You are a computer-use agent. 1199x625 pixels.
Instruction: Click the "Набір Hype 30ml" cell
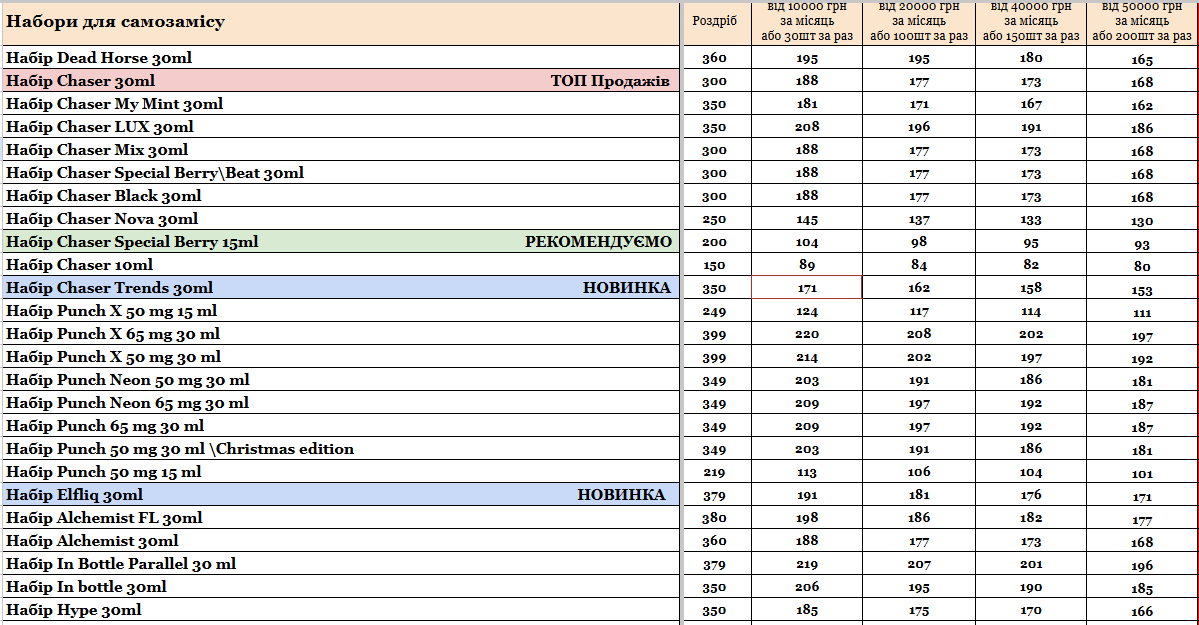coord(74,610)
